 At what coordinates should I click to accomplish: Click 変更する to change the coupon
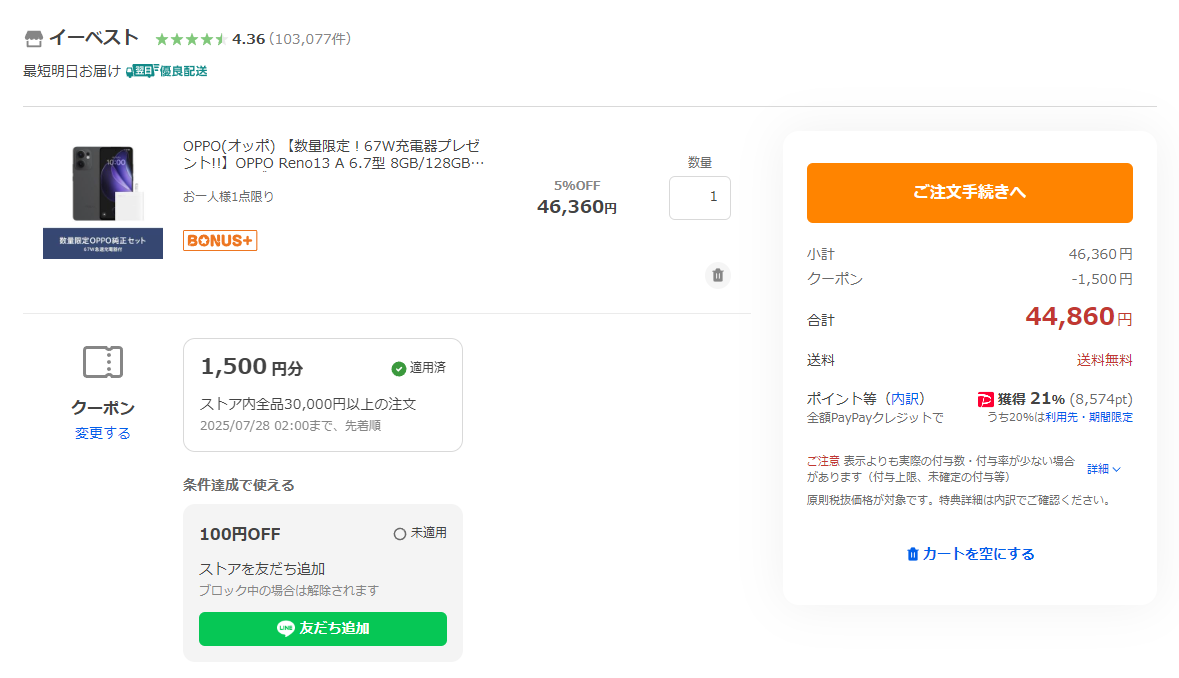pos(103,433)
